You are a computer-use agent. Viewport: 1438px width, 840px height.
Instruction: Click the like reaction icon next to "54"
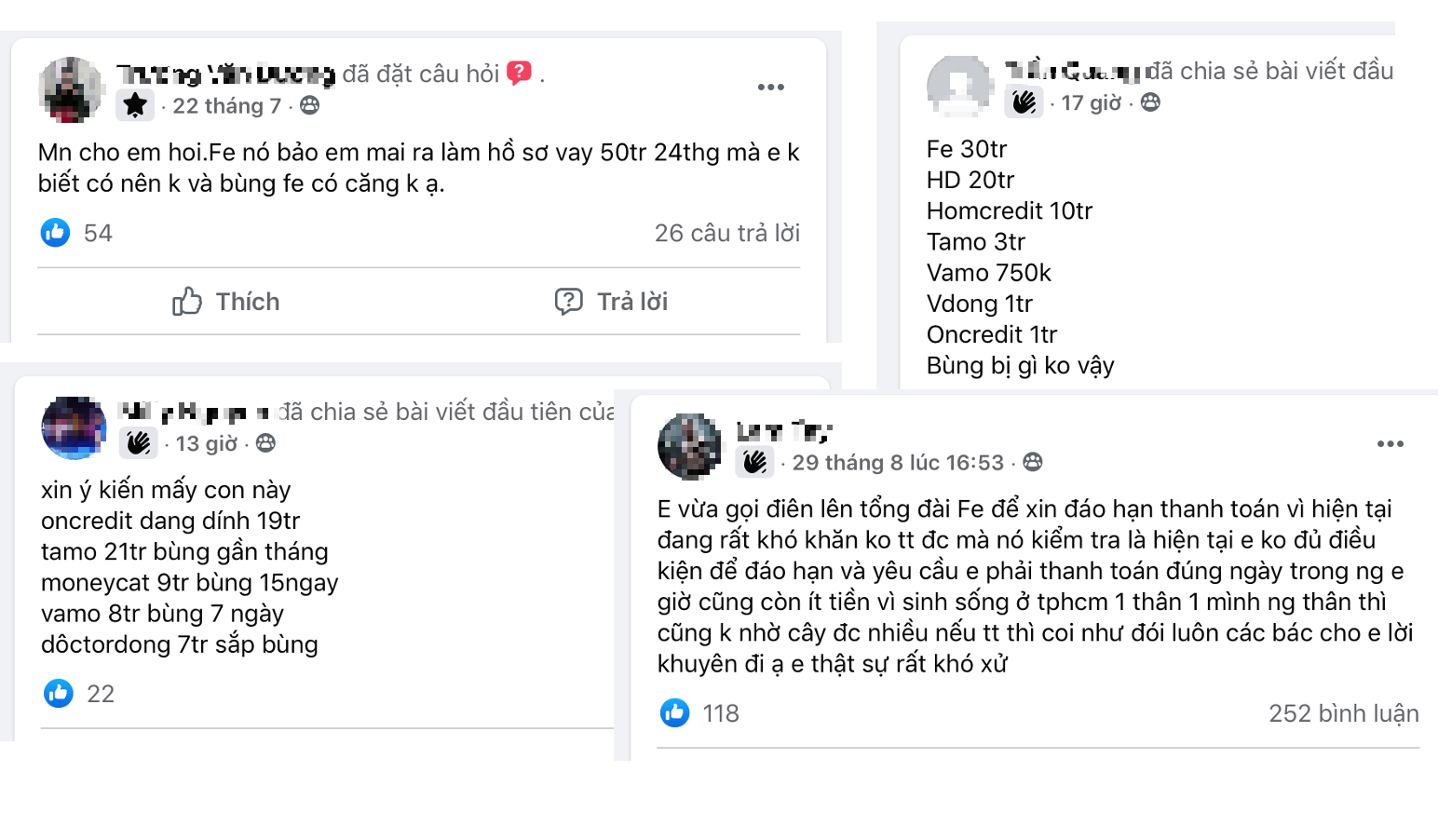tap(55, 233)
